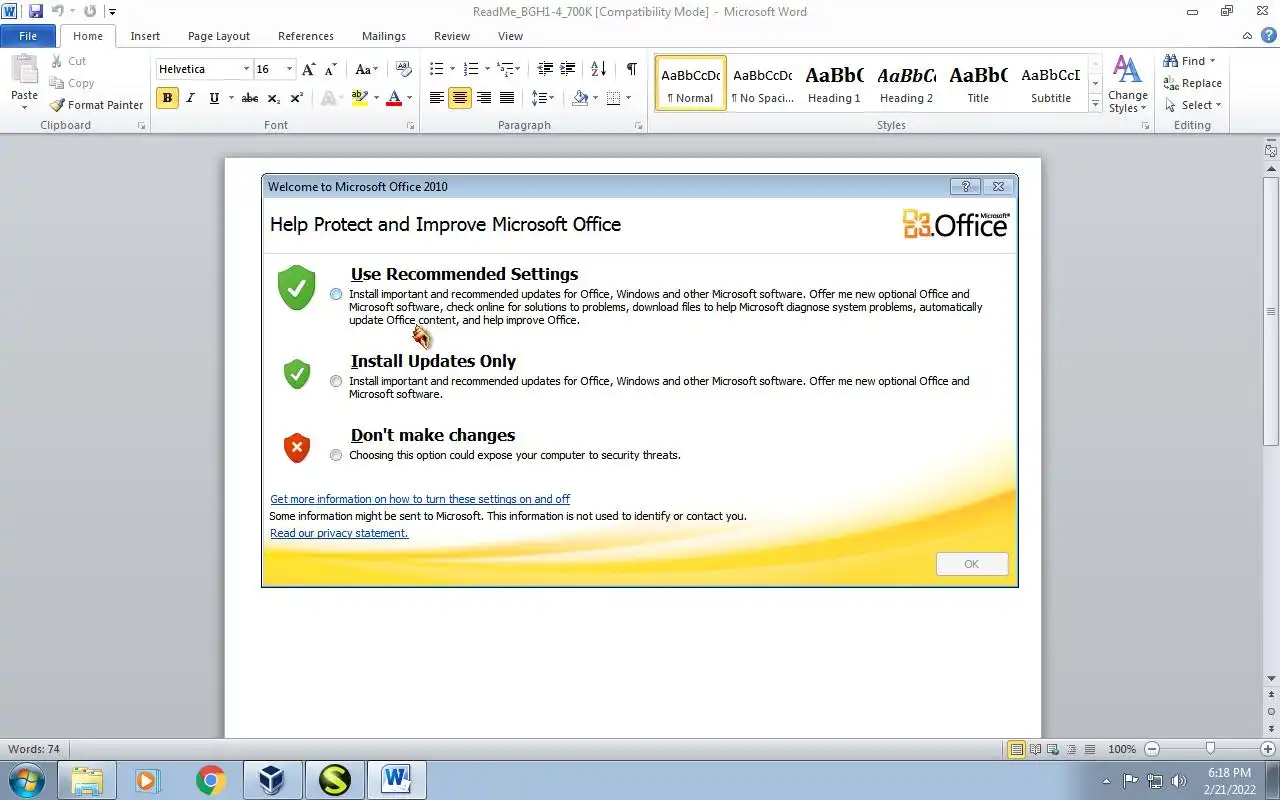1280x800 pixels.
Task: Switch to Outline view
Action: 1071,749
